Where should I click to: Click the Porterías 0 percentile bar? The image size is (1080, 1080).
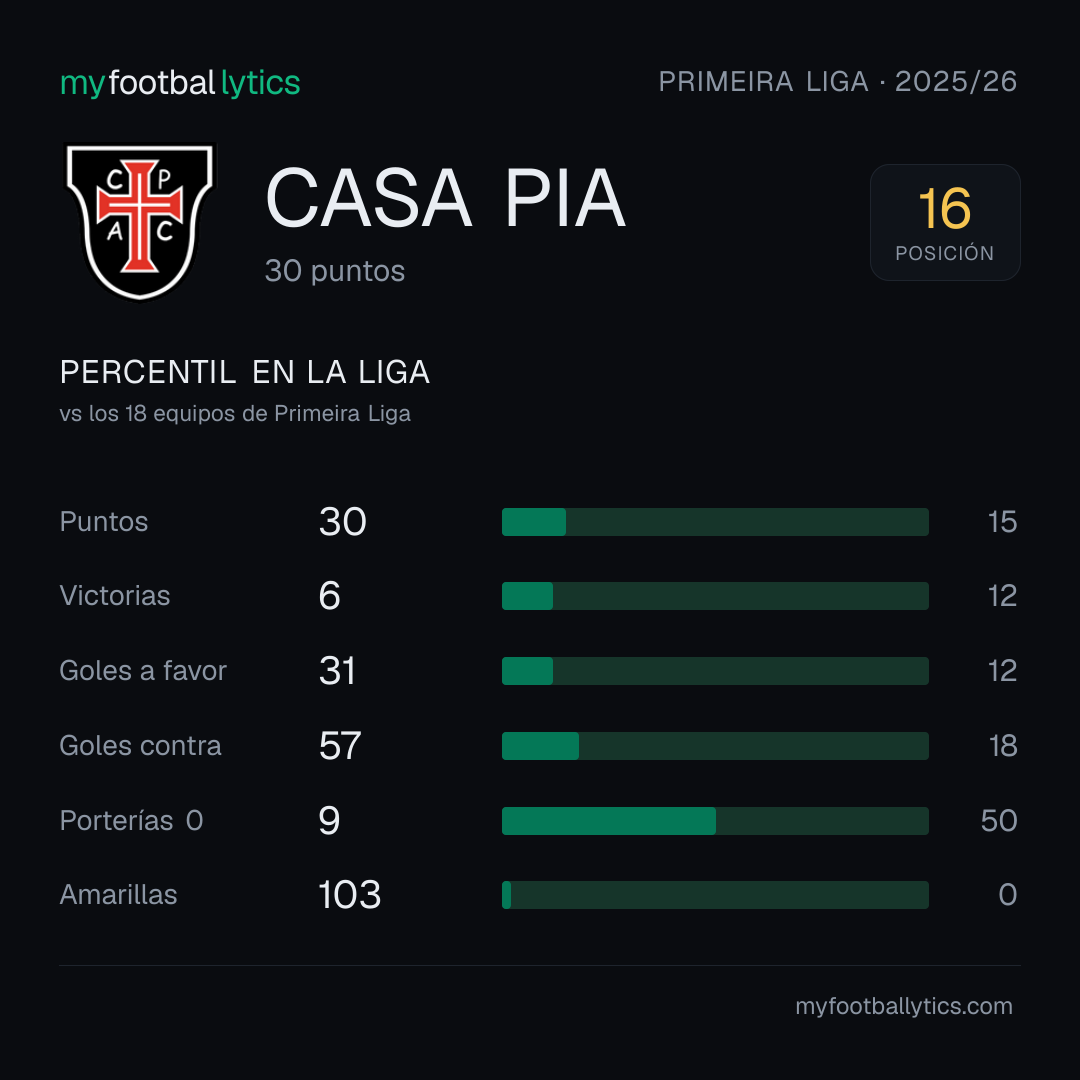point(715,821)
